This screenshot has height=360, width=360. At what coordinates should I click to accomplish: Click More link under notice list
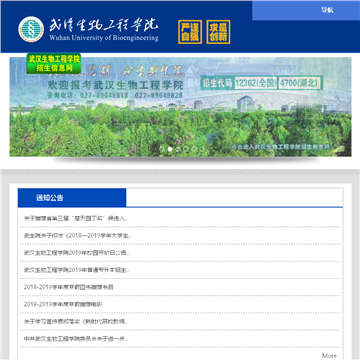[x=329, y=356]
